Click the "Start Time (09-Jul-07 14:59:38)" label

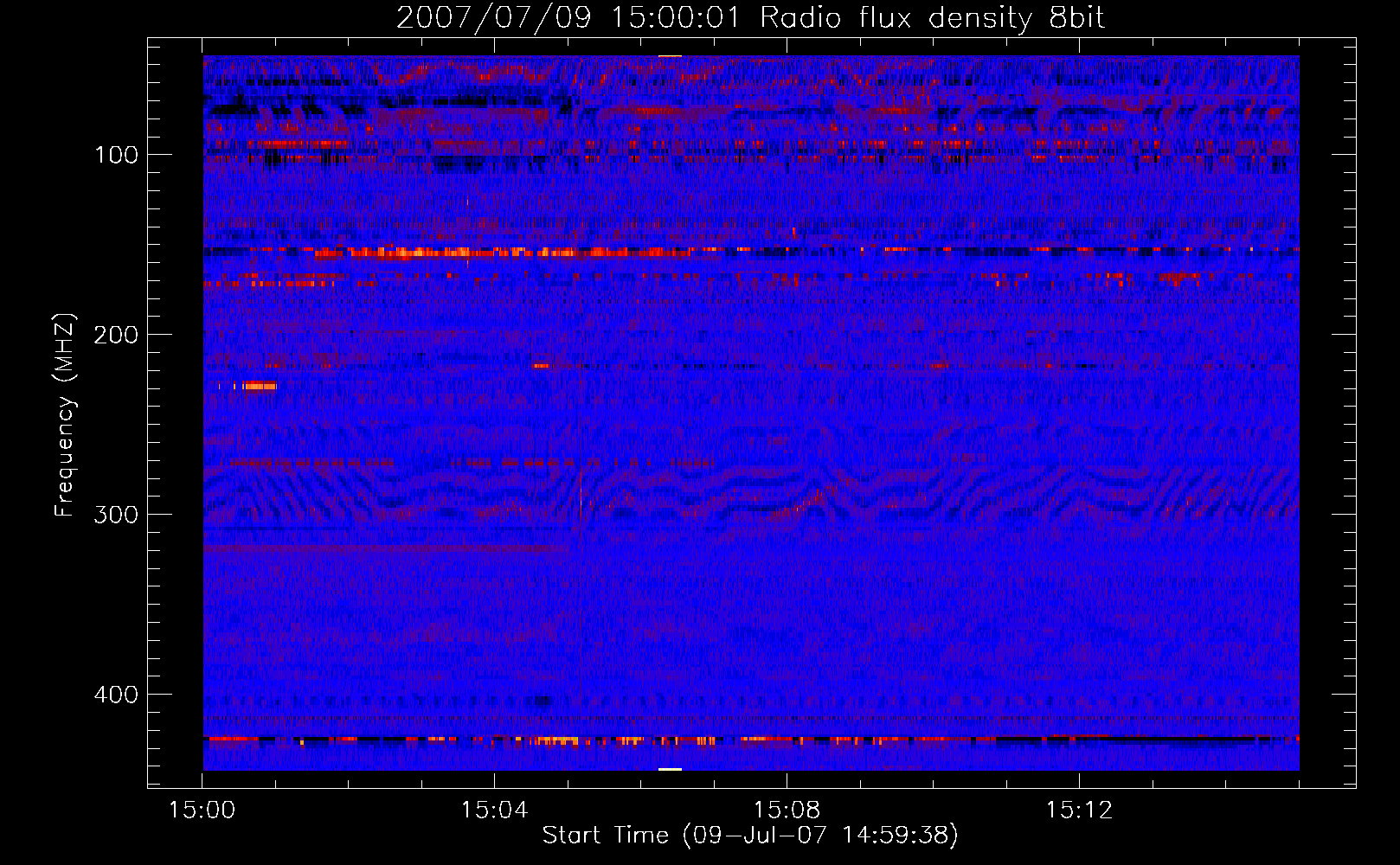[750, 836]
